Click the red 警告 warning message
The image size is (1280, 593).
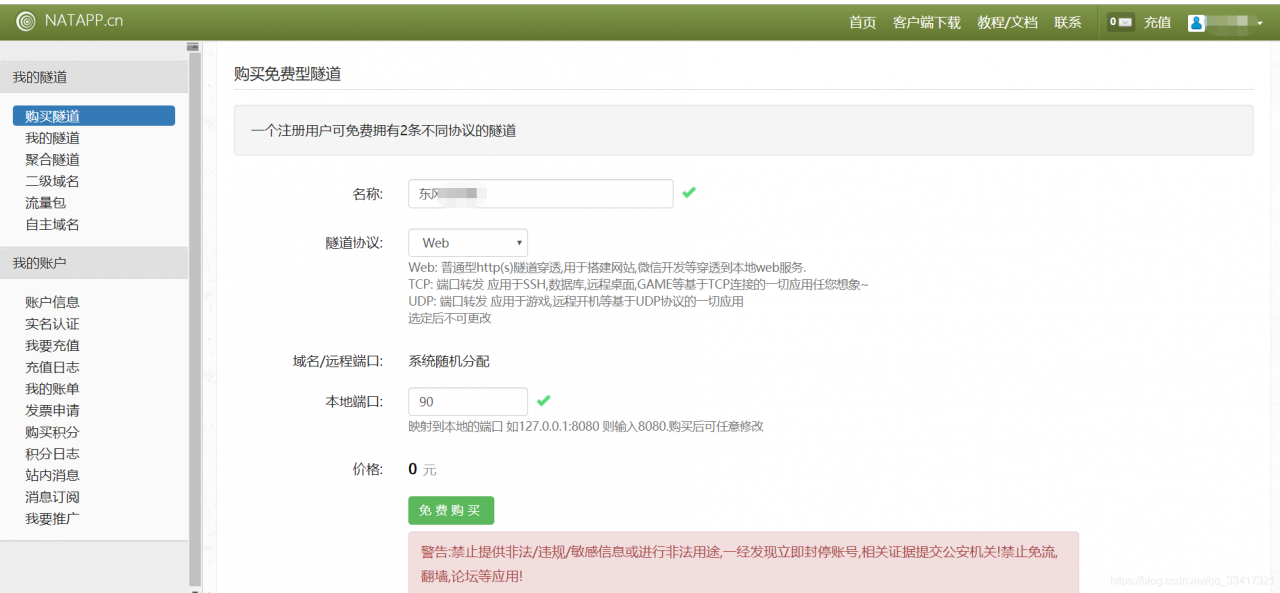[744, 562]
